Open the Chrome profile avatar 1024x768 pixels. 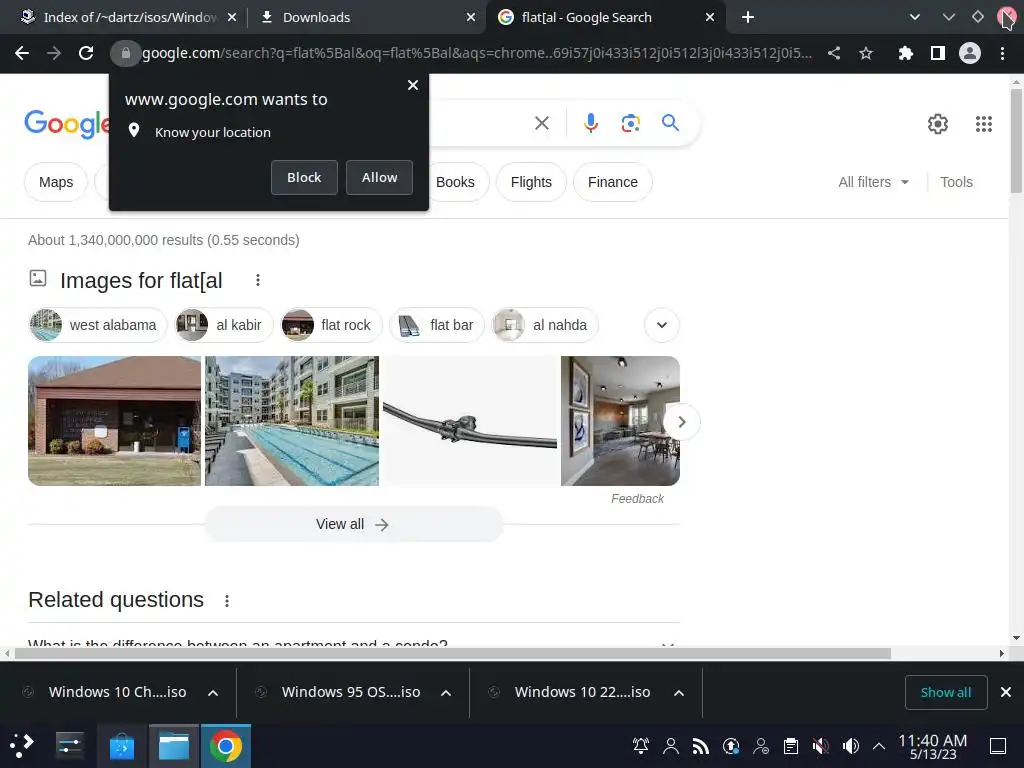[970, 54]
